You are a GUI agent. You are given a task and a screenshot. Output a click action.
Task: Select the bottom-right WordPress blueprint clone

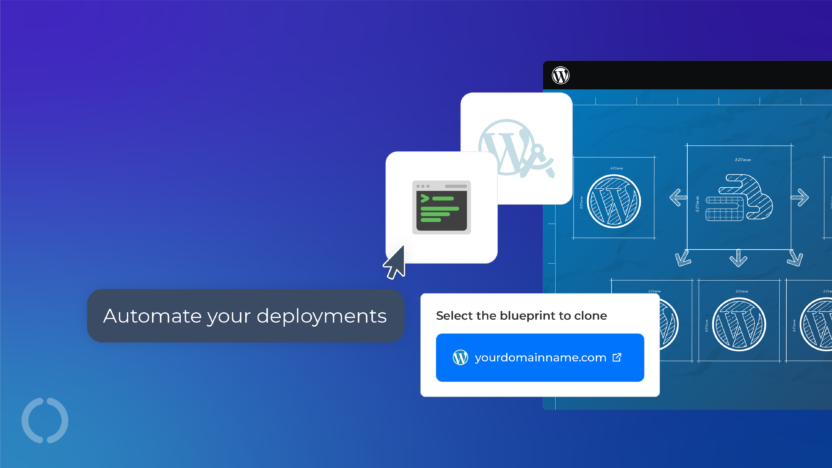[x=818, y=323]
